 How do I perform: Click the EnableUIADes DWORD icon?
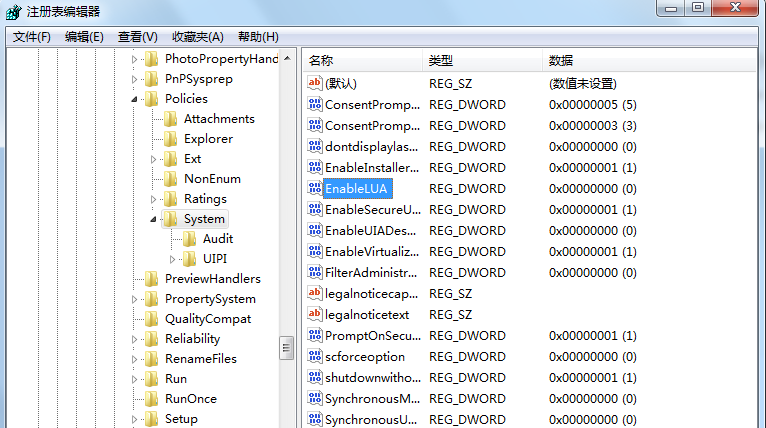(315, 230)
